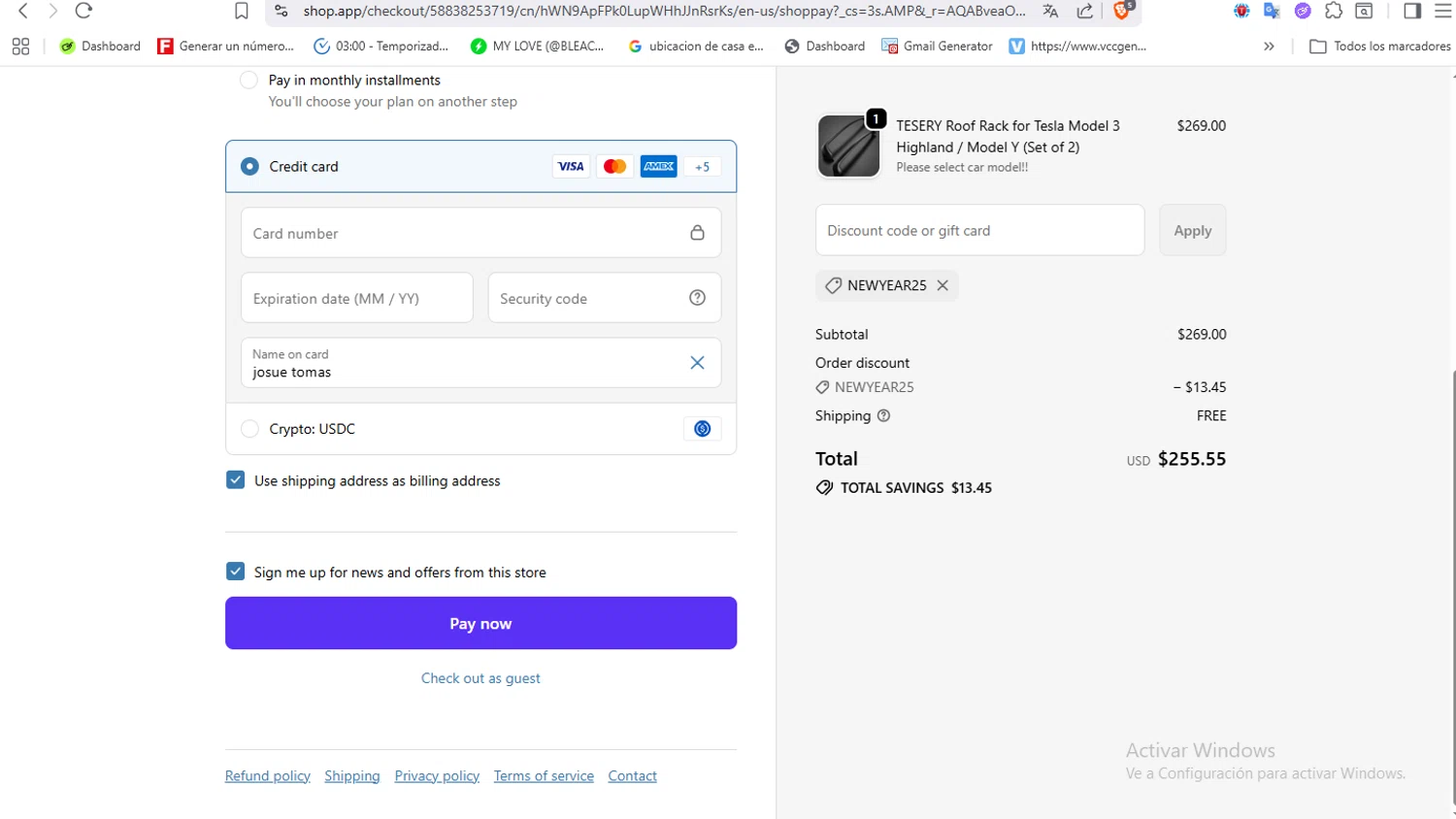Open site settings icon in address bar
Viewport: 1456px width, 819px height.
coord(281,12)
